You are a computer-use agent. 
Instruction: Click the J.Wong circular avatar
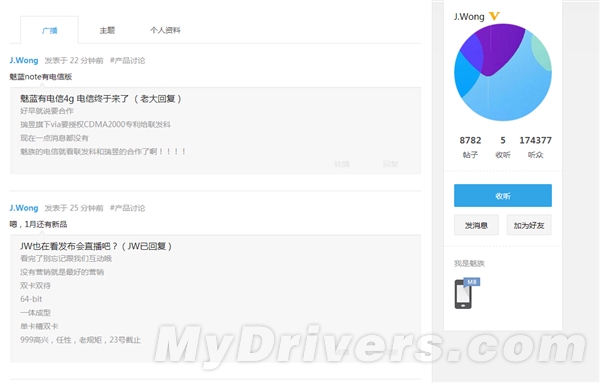point(503,72)
